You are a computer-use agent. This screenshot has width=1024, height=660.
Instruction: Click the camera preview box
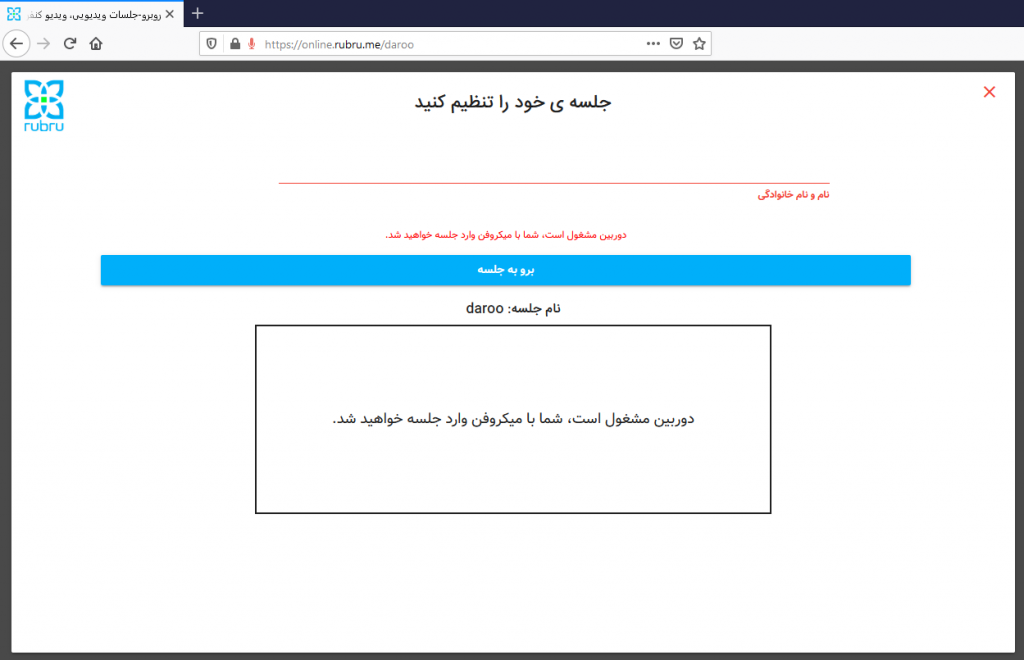tap(513, 419)
